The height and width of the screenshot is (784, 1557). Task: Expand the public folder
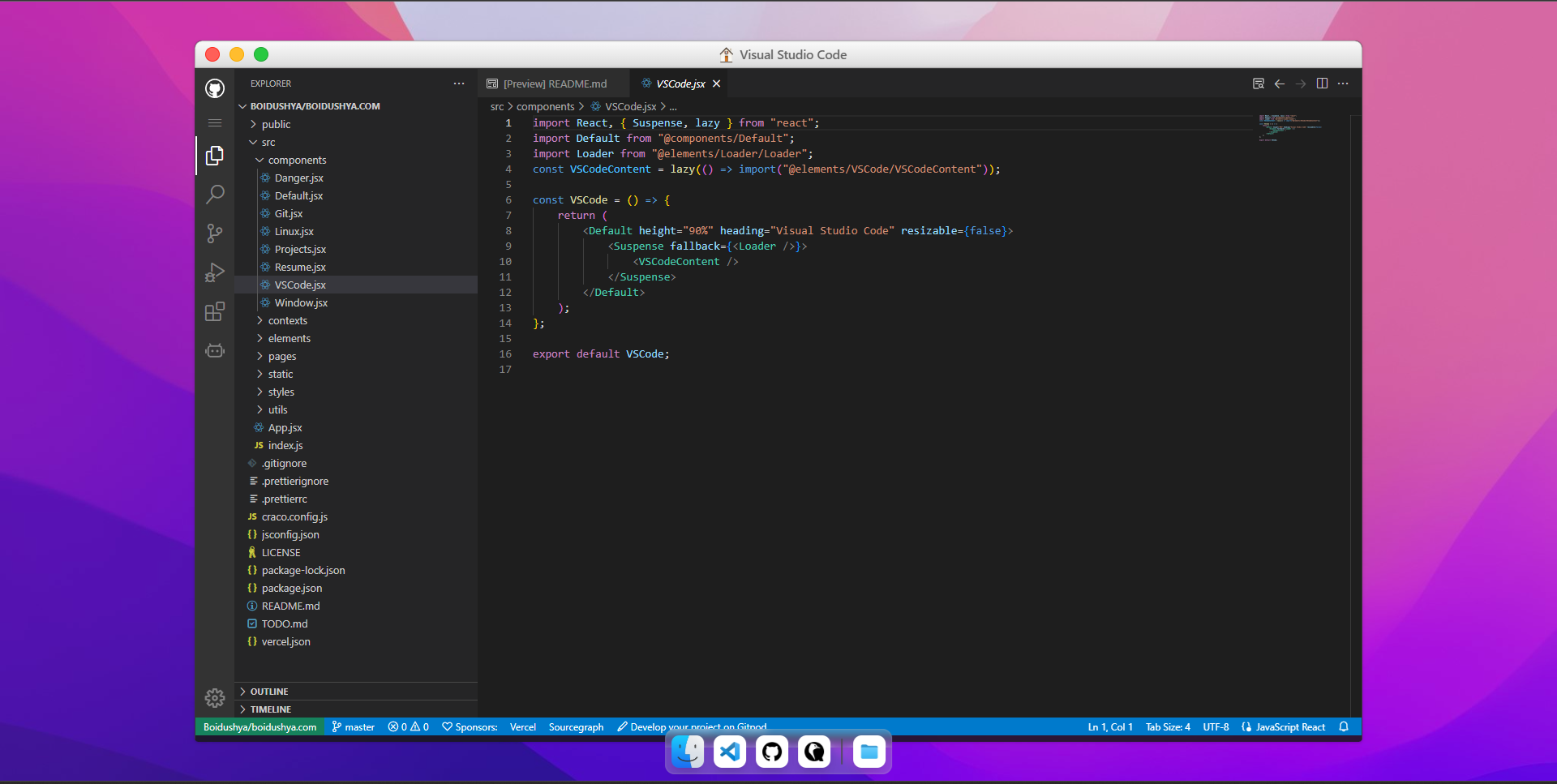[356, 124]
